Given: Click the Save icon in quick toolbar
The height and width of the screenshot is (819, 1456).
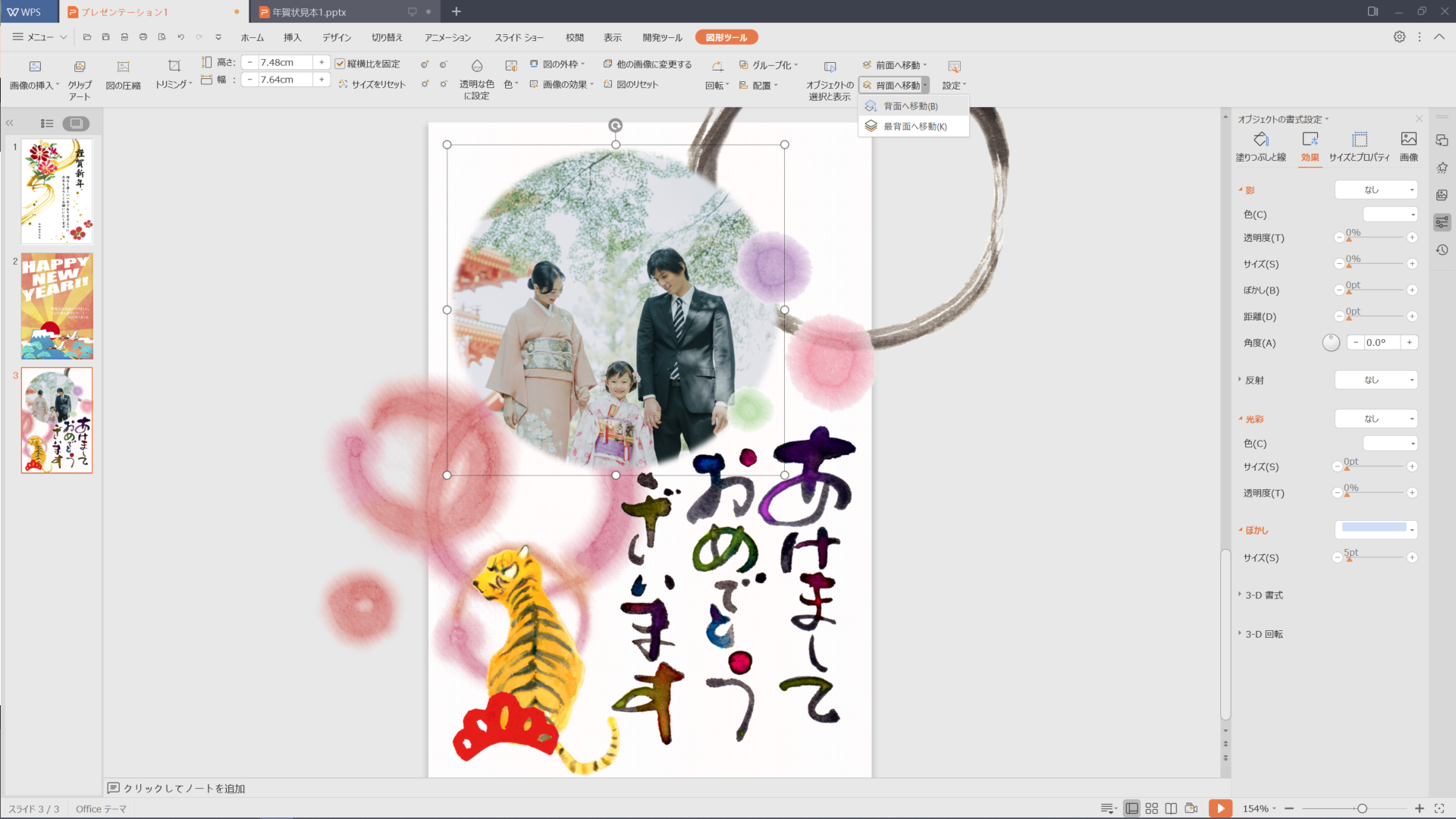Looking at the screenshot, I should click(x=105, y=37).
